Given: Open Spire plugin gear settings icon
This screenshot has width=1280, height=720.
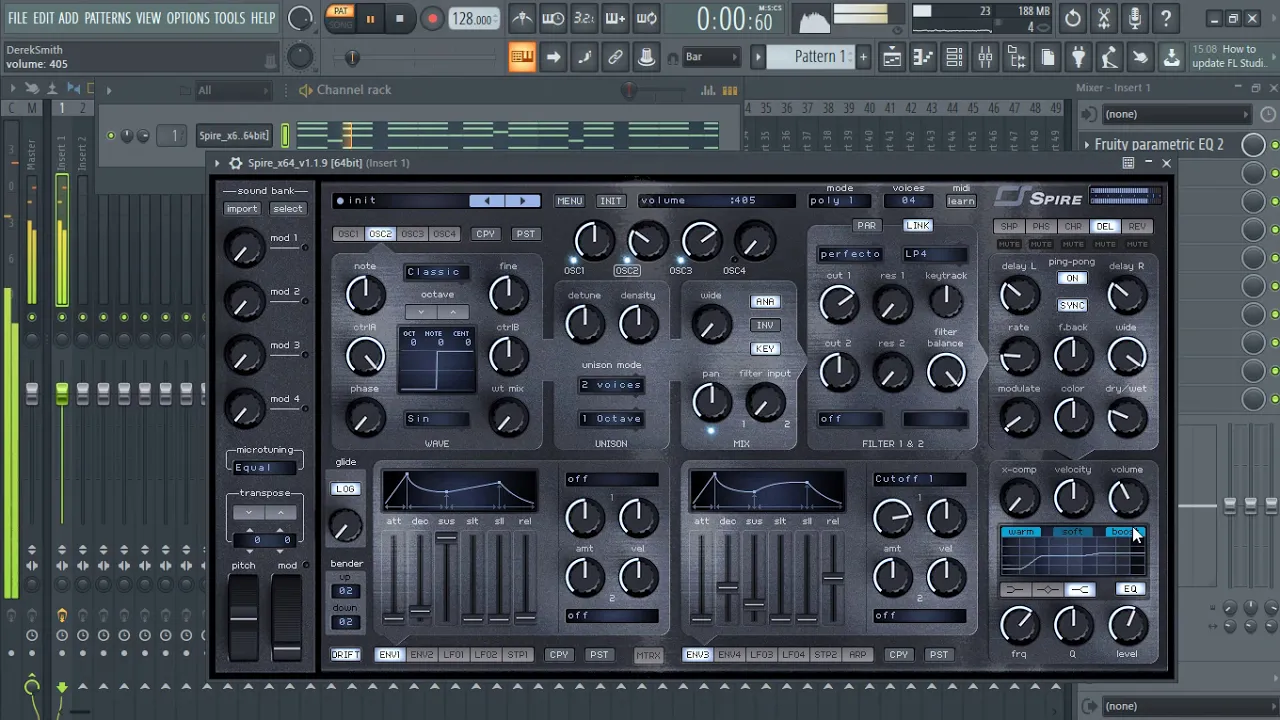Looking at the screenshot, I should [x=235, y=163].
